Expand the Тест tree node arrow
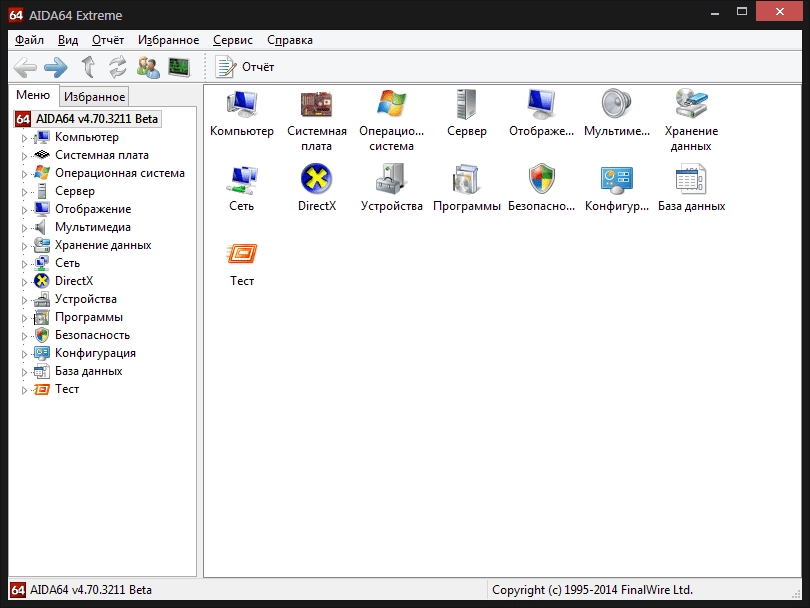 [24, 390]
